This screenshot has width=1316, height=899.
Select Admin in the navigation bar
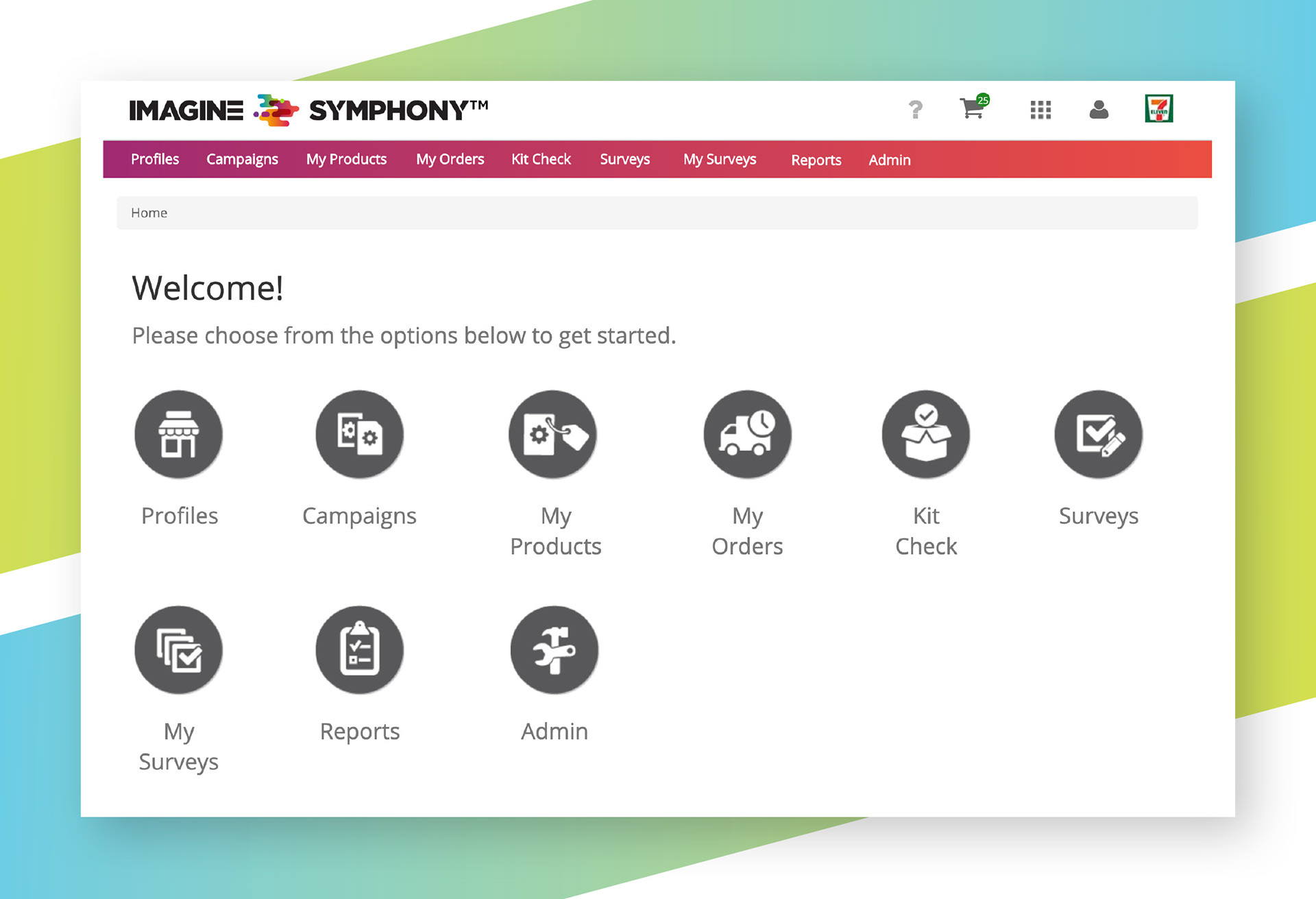click(x=890, y=160)
